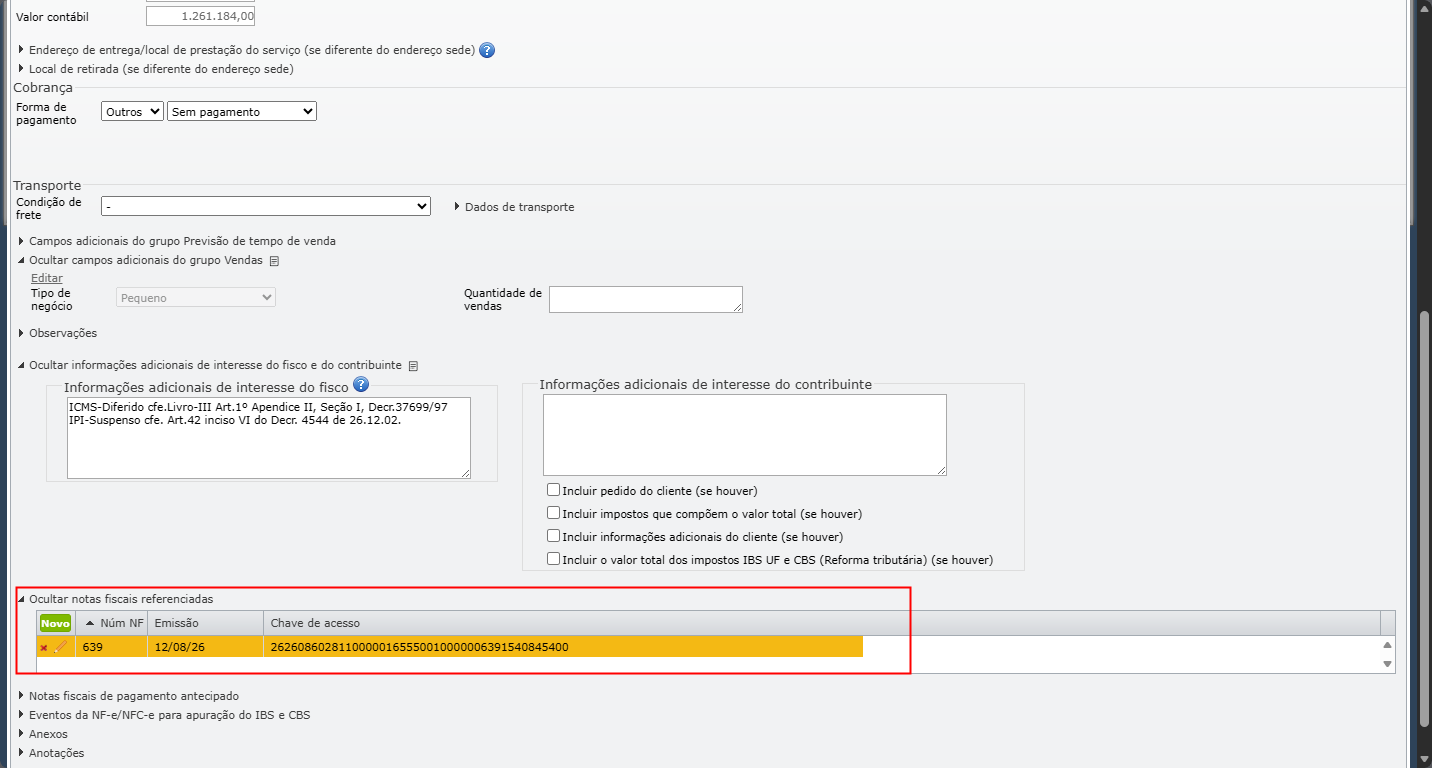Click help icon for Informações adicionais do fisco
This screenshot has height=768, width=1432.
[361, 385]
